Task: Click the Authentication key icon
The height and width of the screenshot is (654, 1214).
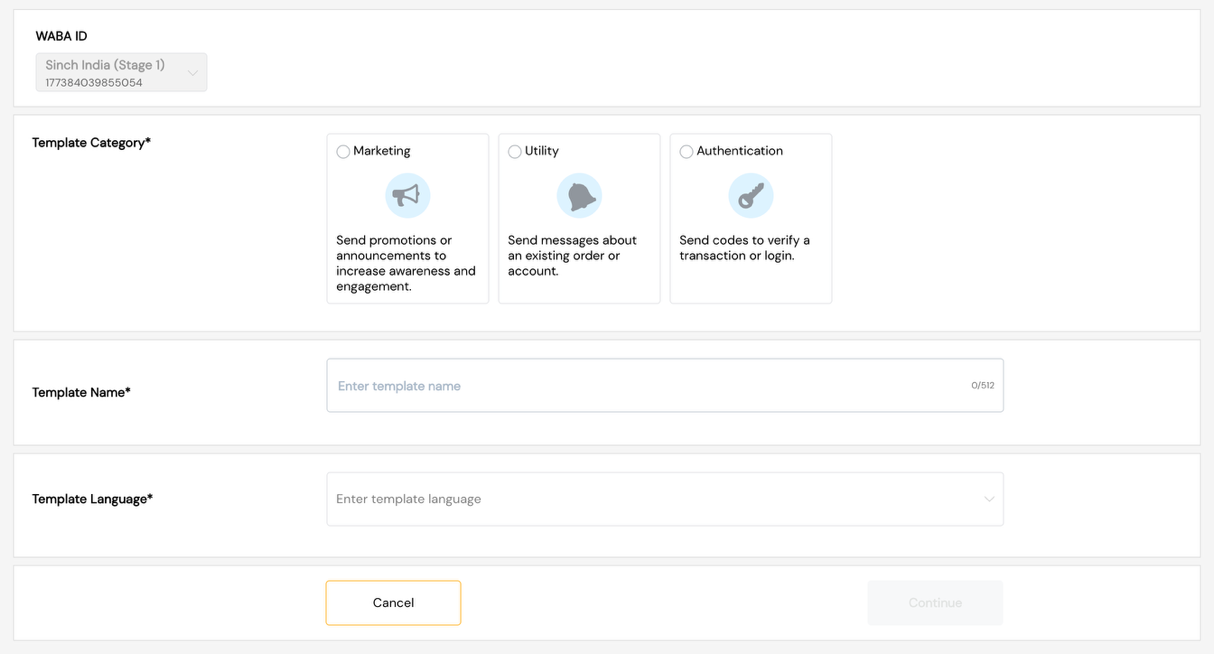Action: pos(751,196)
